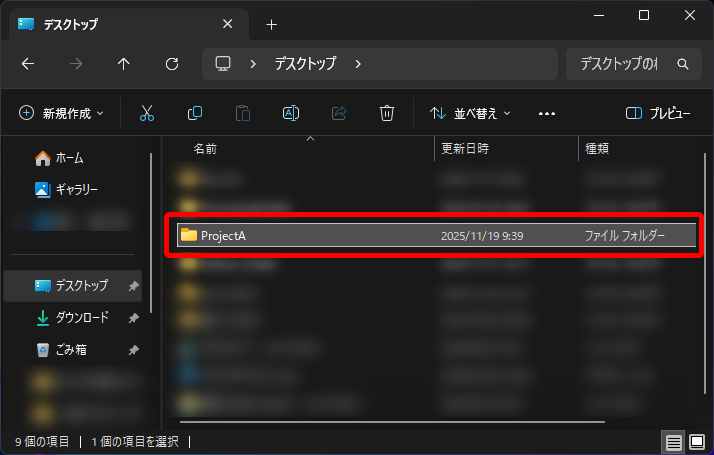This screenshot has width=714, height=455.
Task: Click the Cut scissors icon
Action: (147, 113)
